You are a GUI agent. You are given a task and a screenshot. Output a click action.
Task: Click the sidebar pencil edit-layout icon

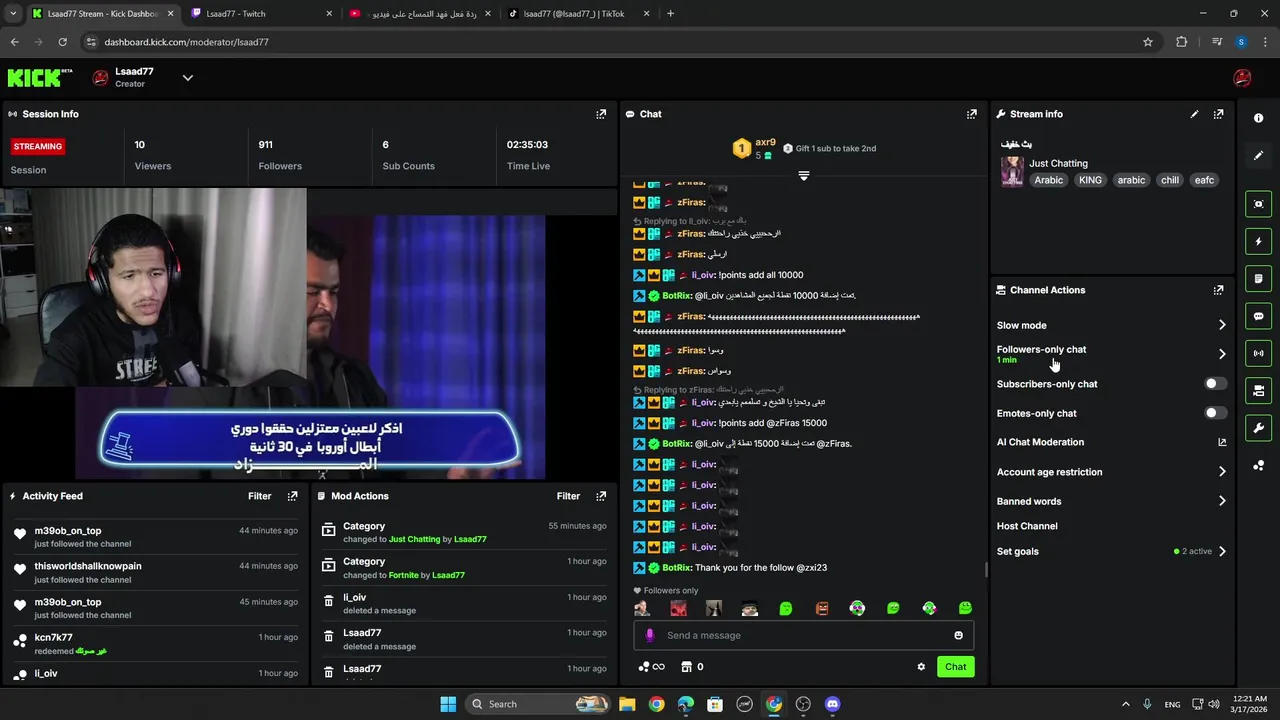[x=1258, y=156]
